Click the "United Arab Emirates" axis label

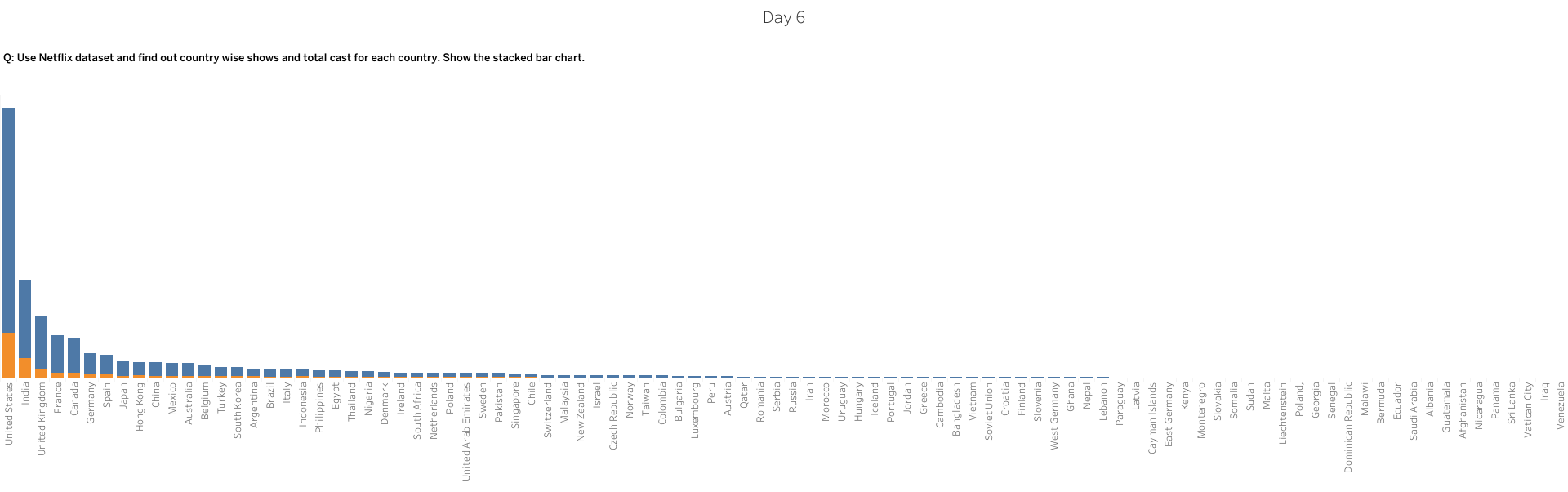(x=466, y=432)
